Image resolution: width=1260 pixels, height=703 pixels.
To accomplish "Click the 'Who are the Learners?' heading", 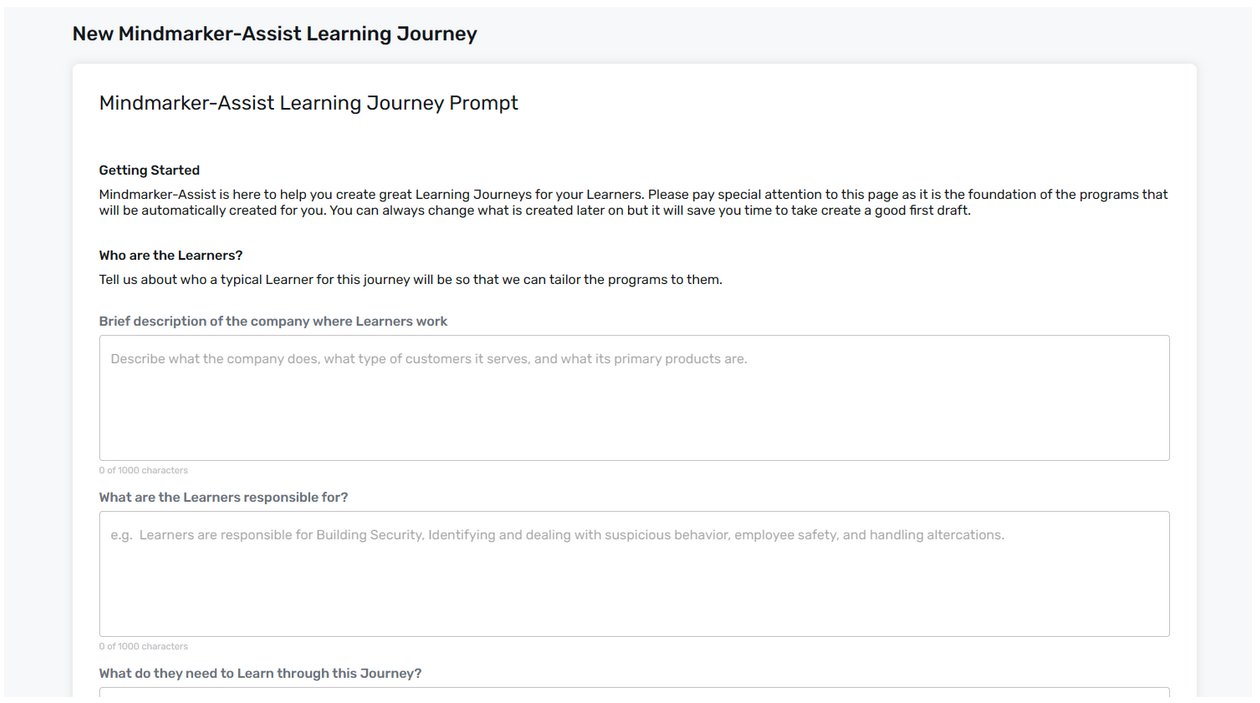I will pyautogui.click(x=171, y=255).
